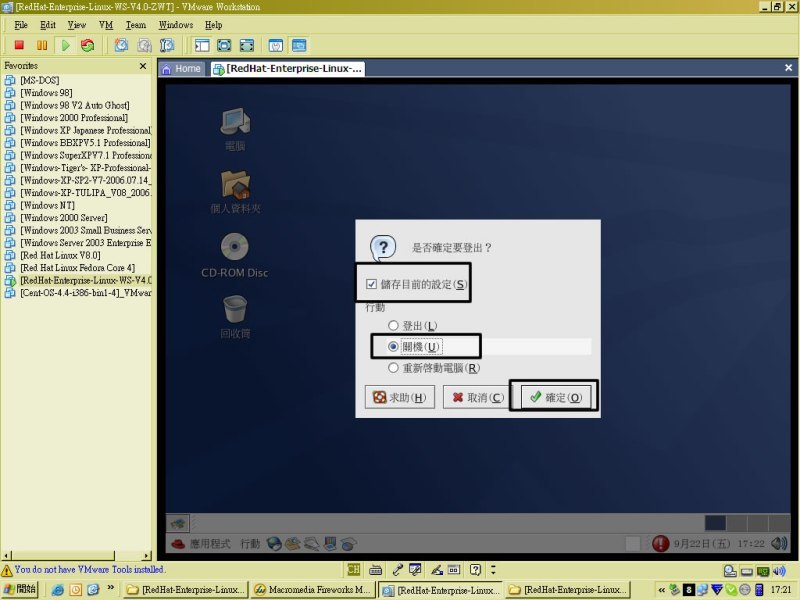Toggle the Favorites sidebar toolbar icon
This screenshot has width=800, height=600.
202,45
